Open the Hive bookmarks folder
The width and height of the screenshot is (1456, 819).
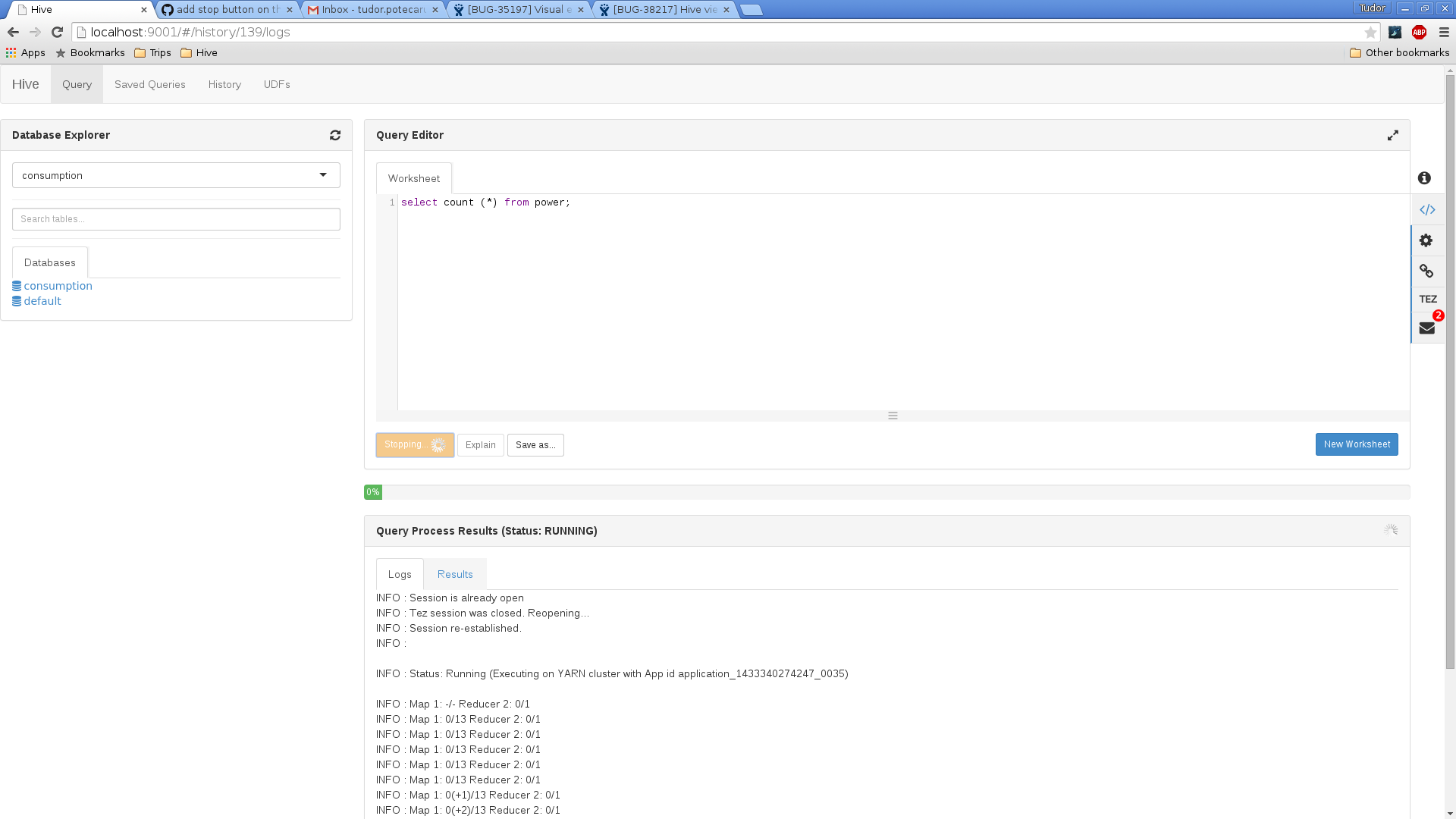[199, 52]
